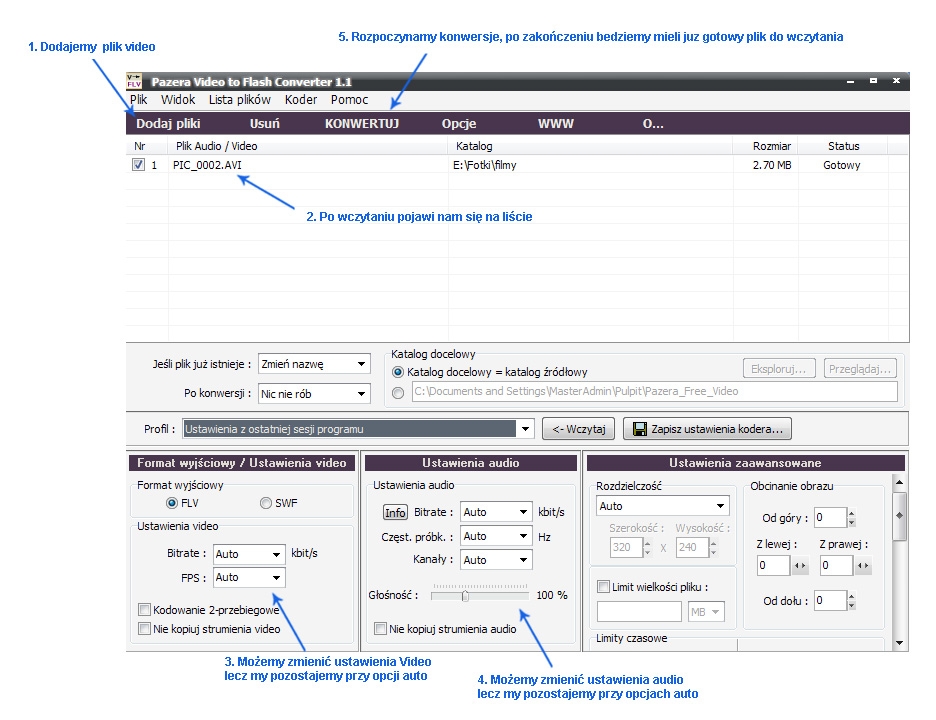Screen dimensions: 936x720
Task: Select the PIC_0002.AVI file row
Action: pos(517,165)
